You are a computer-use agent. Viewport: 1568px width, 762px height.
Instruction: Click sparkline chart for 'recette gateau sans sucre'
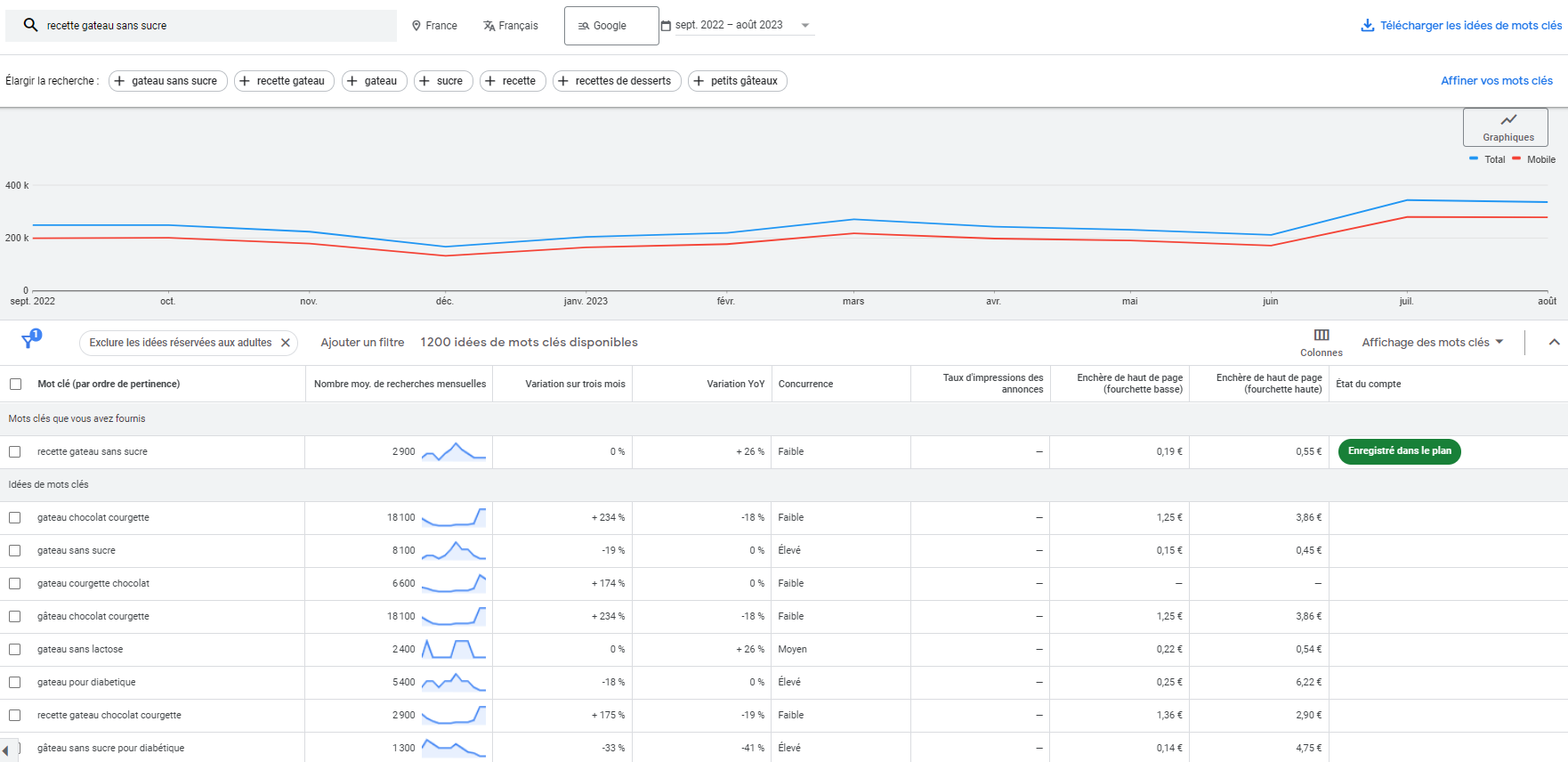tap(454, 451)
